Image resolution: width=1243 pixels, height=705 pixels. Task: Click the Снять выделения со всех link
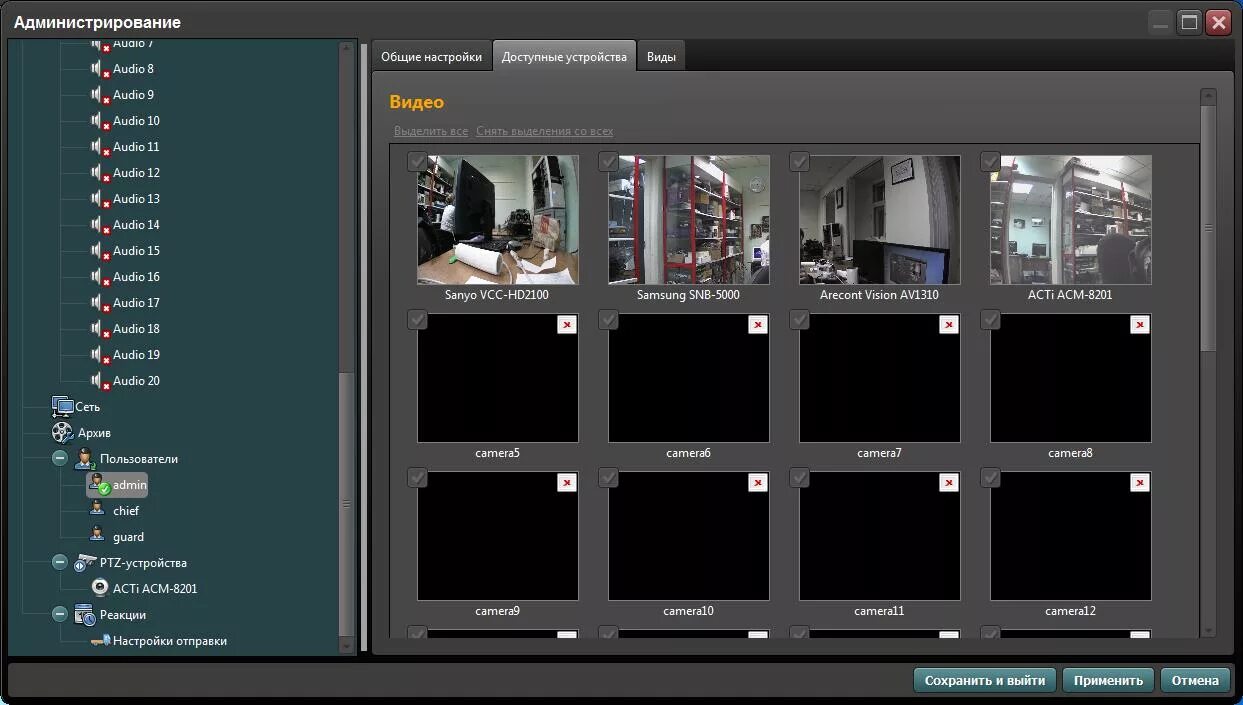pyautogui.click(x=545, y=131)
